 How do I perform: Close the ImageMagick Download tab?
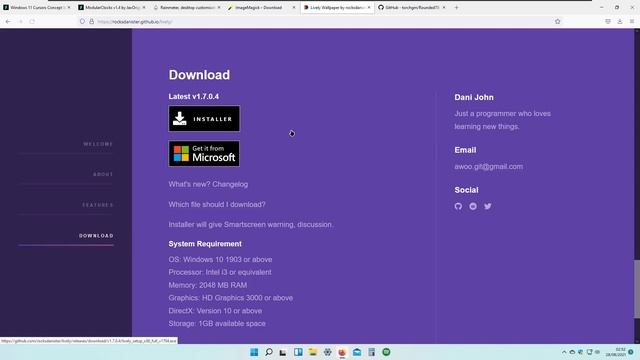coord(293,8)
